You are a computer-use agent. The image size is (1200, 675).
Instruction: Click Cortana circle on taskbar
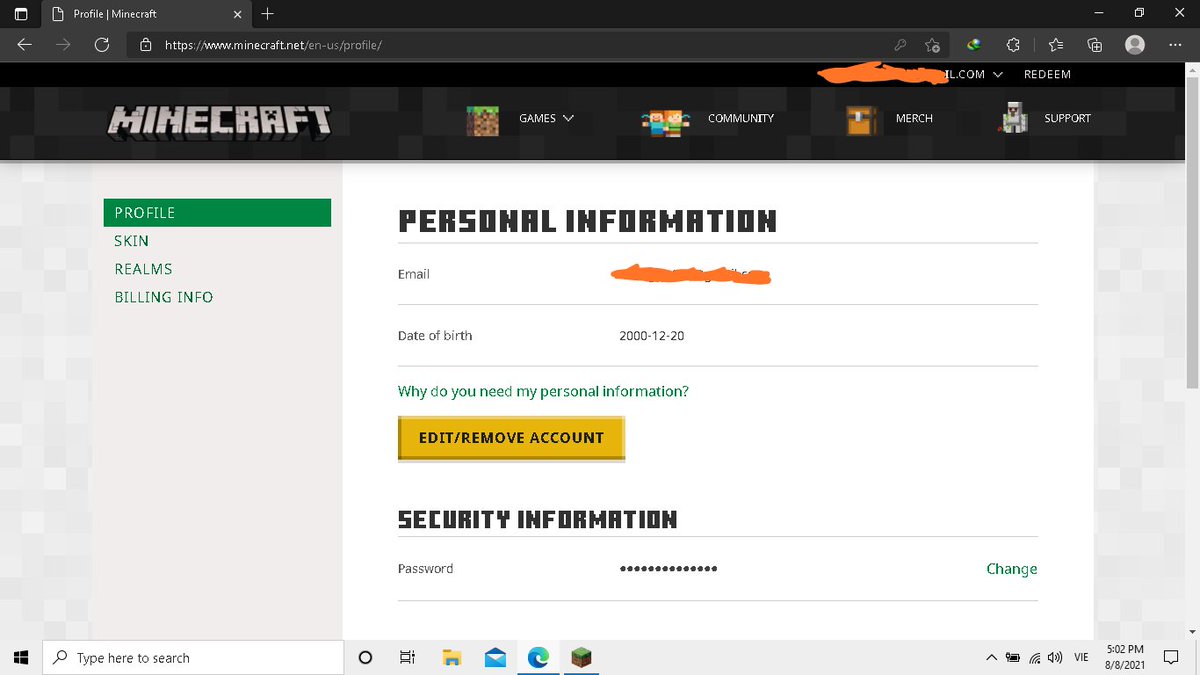365,657
